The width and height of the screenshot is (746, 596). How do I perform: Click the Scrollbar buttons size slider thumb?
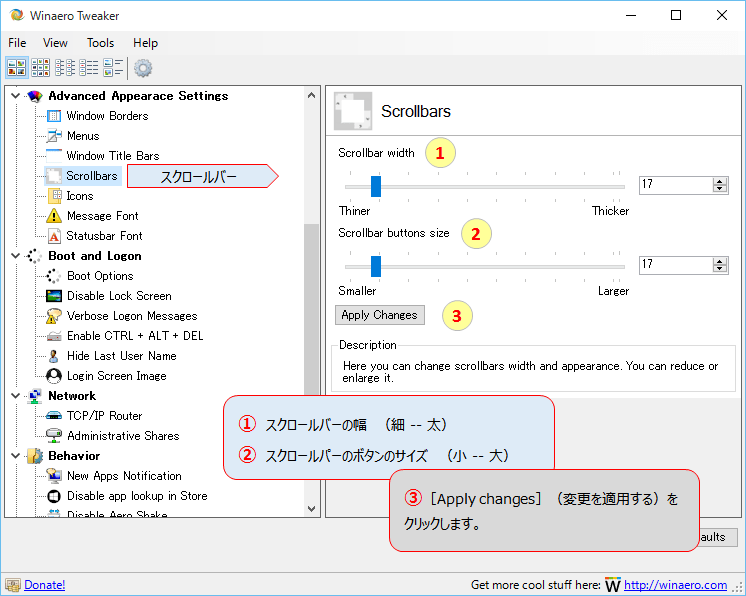coord(376,266)
